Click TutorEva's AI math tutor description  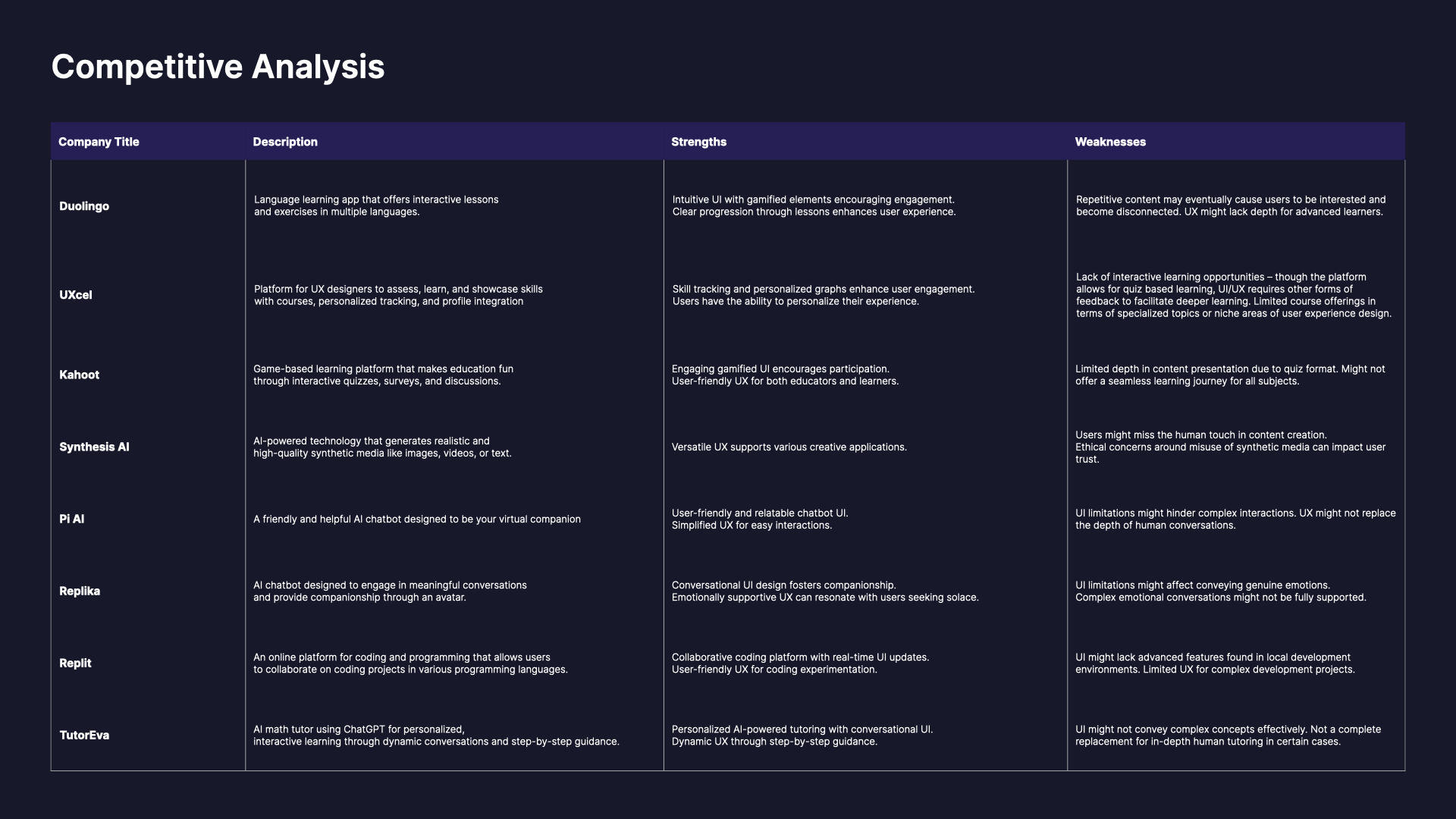click(x=436, y=735)
